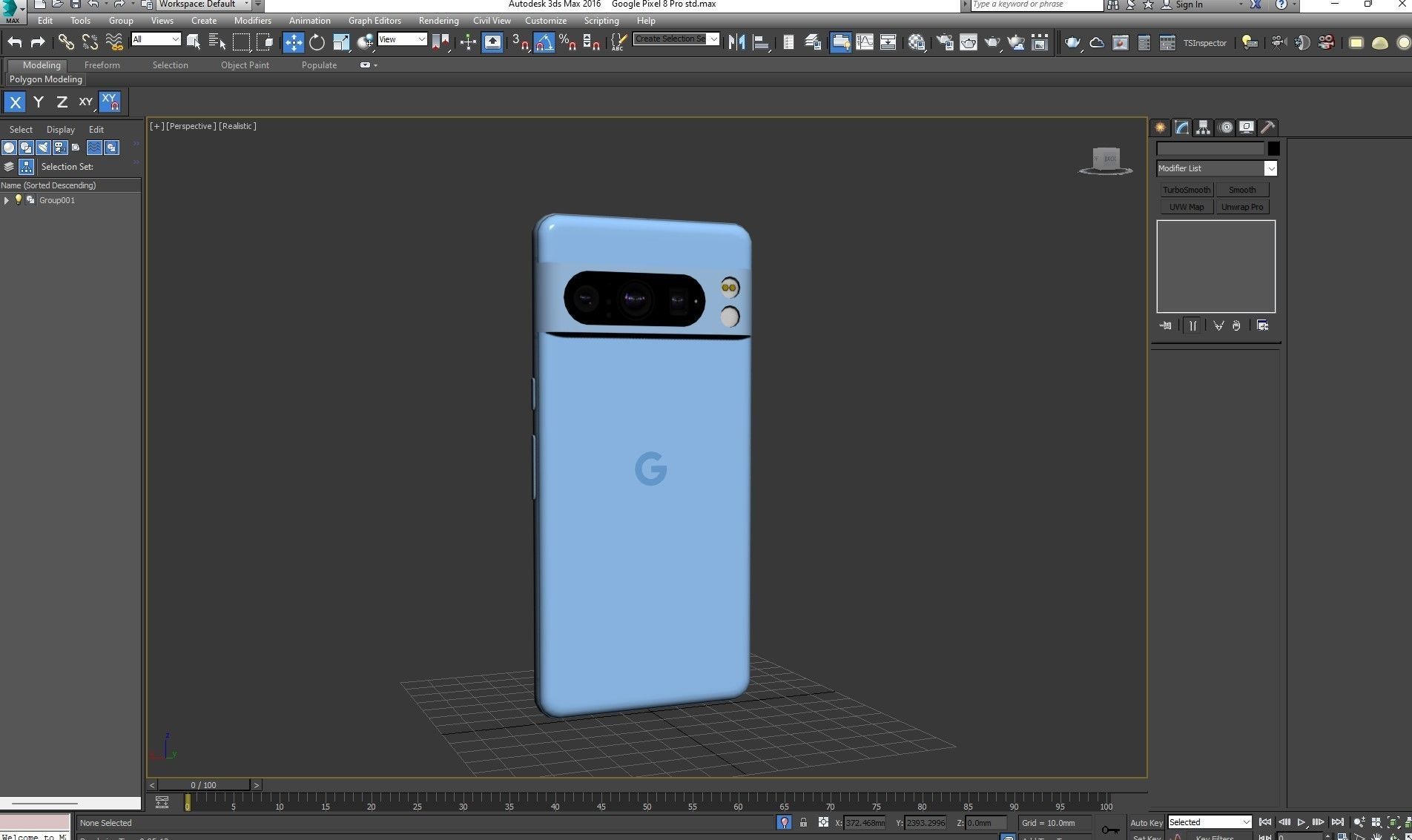Click Play Animation button
Screen dimensions: 1412x840
pyautogui.click(x=1301, y=822)
